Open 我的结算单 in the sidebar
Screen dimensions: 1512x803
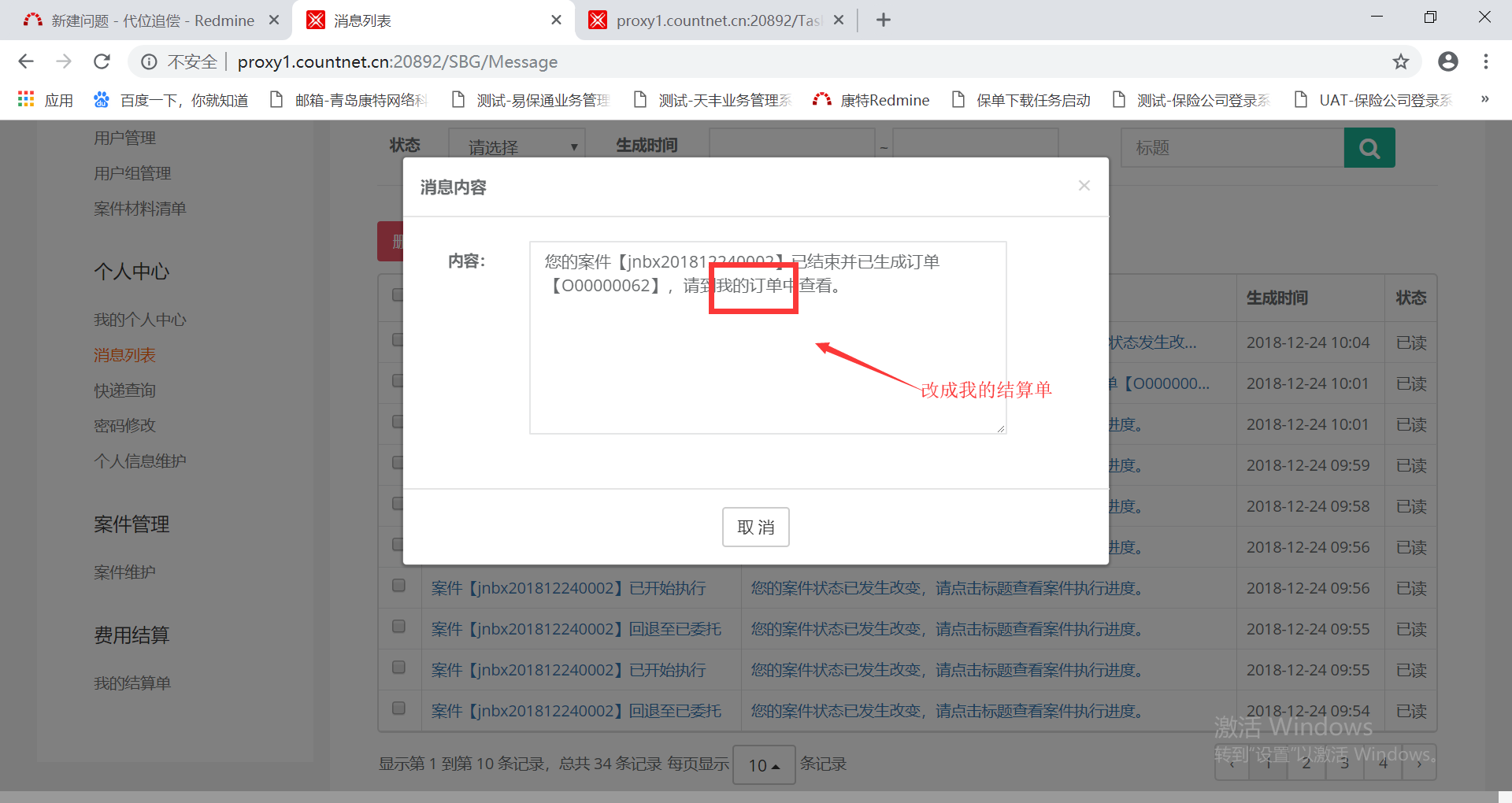point(132,683)
